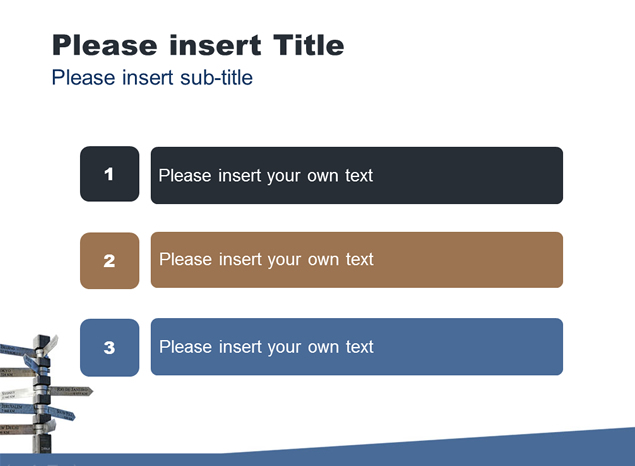Select the Rio de Janeiro signpost arrow
The image size is (635, 466).
71,391
